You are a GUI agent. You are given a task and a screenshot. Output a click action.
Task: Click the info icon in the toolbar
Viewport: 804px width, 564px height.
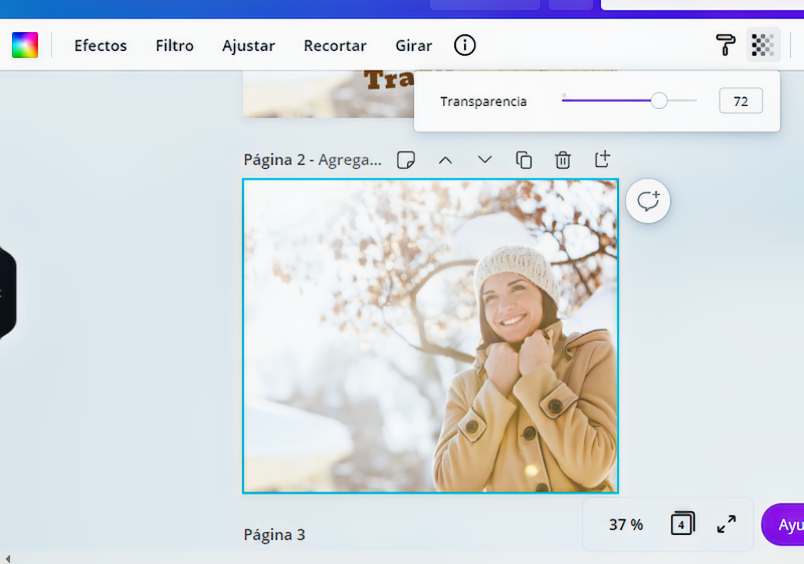tap(465, 45)
